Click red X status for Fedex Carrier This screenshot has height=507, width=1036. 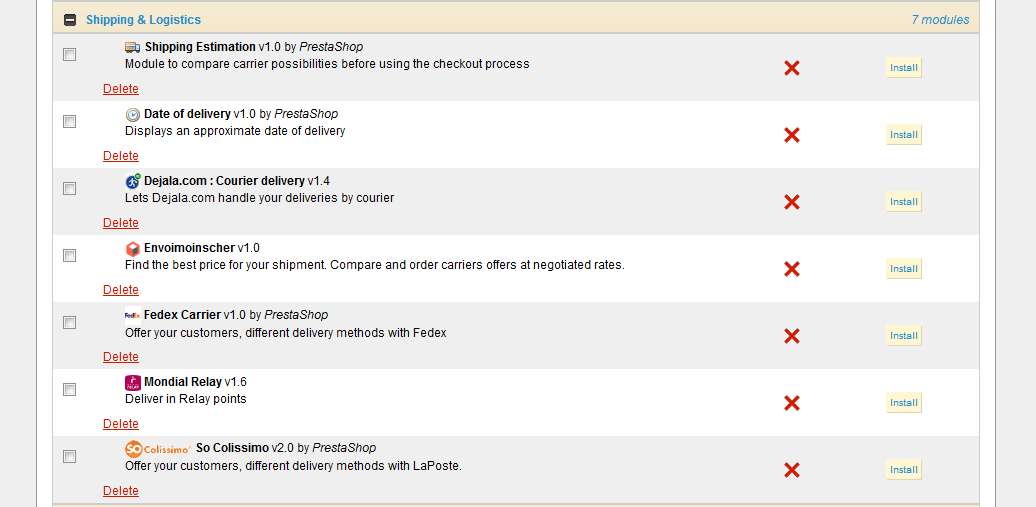792,336
